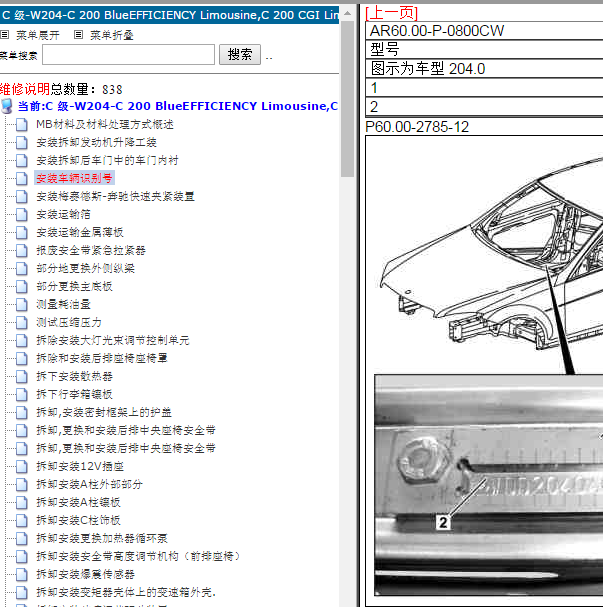The image size is (603, 607).
Task: Click the document code AR60.00-P-0800CW
Action: 437,31
